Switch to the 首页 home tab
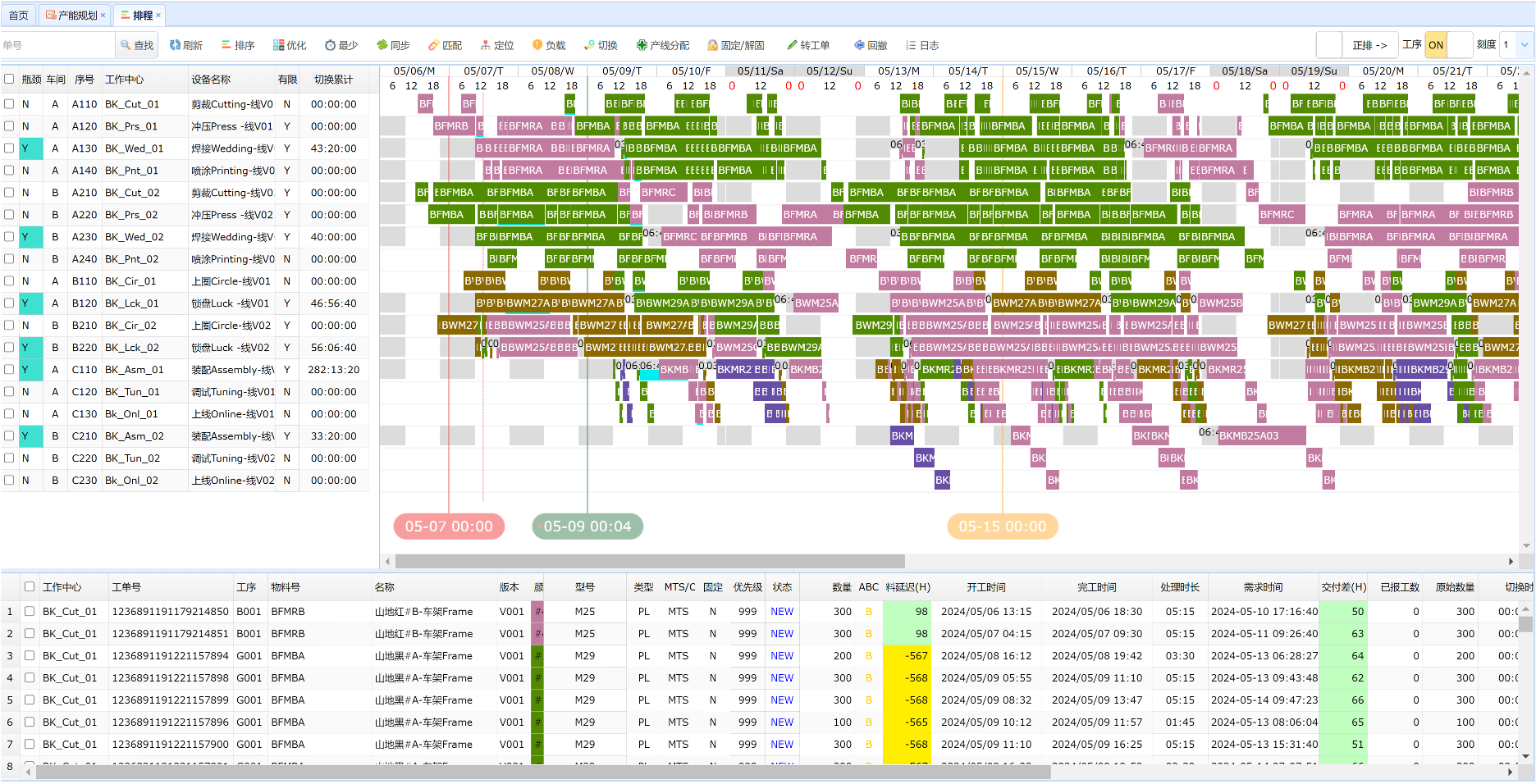This screenshot has width=1536, height=784. (18, 15)
